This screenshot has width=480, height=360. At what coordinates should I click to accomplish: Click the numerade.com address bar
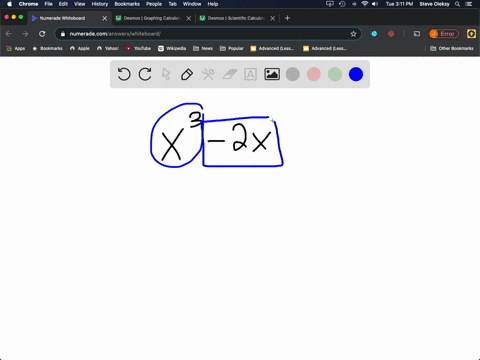[x=208, y=34]
